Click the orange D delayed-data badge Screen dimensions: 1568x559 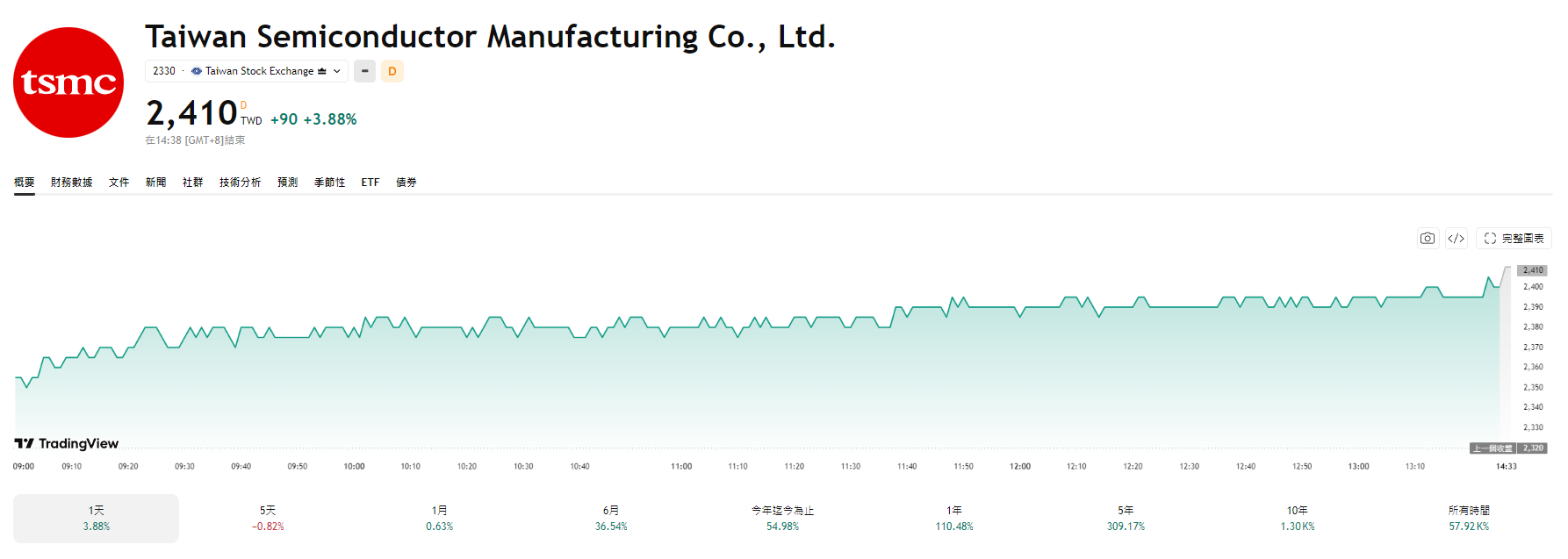click(392, 71)
